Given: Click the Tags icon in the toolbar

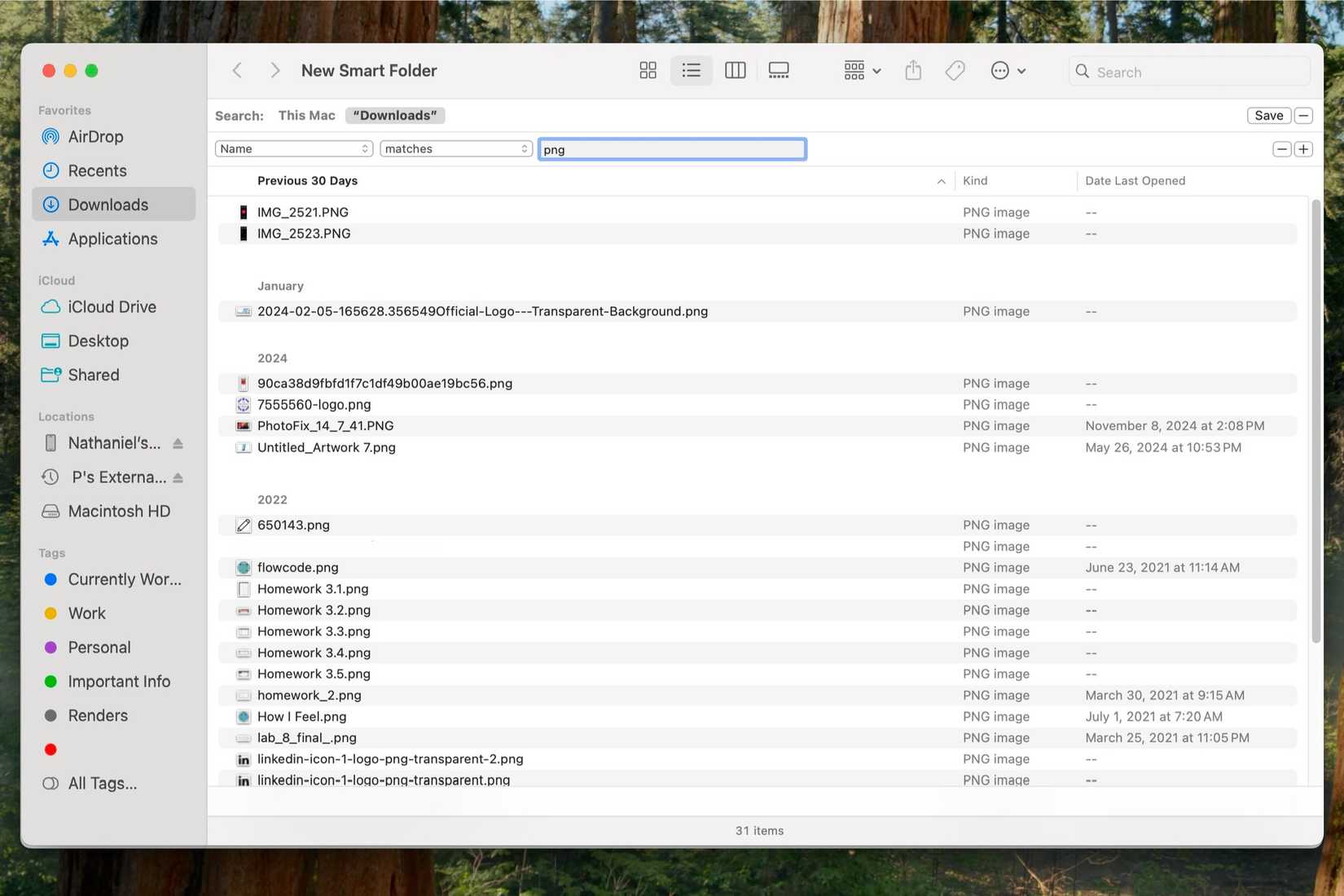Looking at the screenshot, I should pyautogui.click(x=955, y=70).
